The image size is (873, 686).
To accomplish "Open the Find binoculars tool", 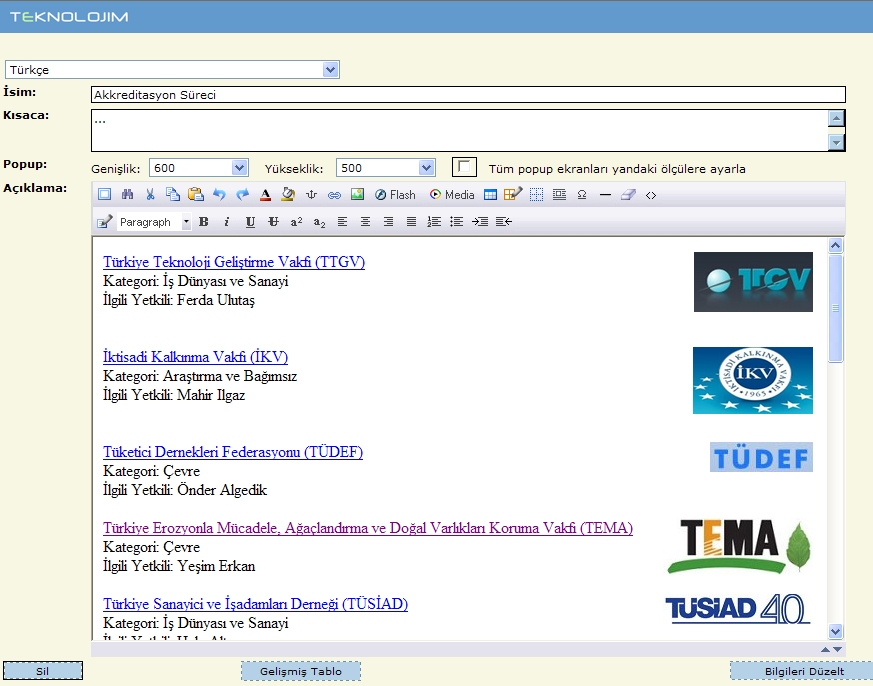I will pyautogui.click(x=127, y=194).
